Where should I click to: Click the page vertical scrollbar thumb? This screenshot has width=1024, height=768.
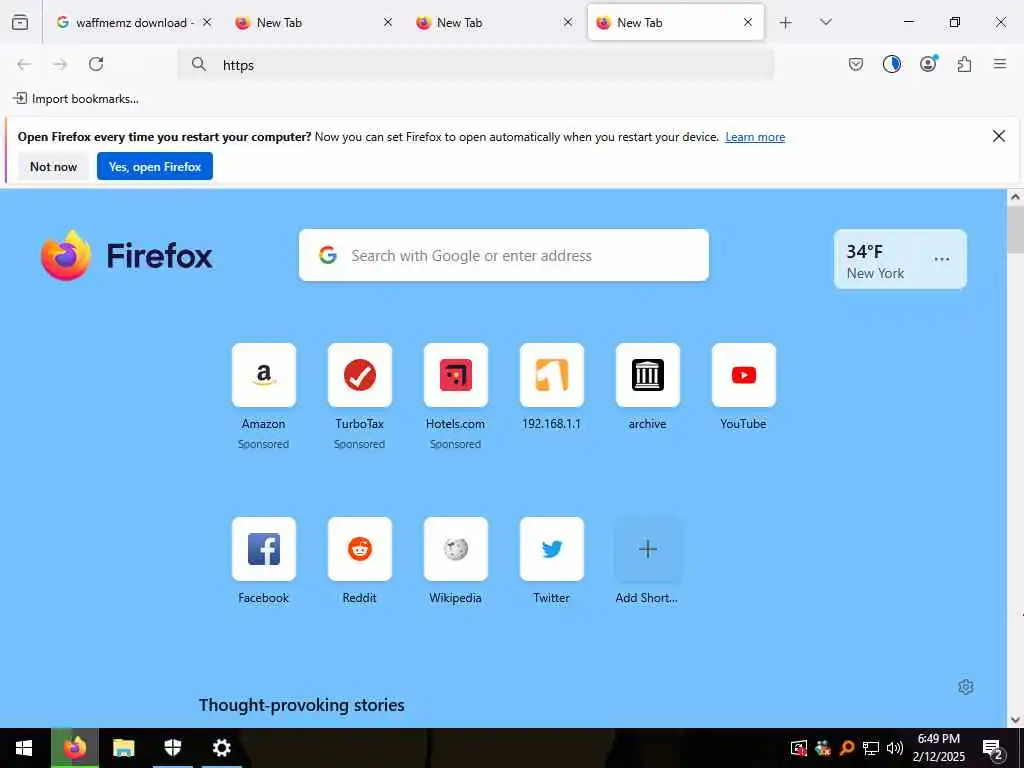1016,230
